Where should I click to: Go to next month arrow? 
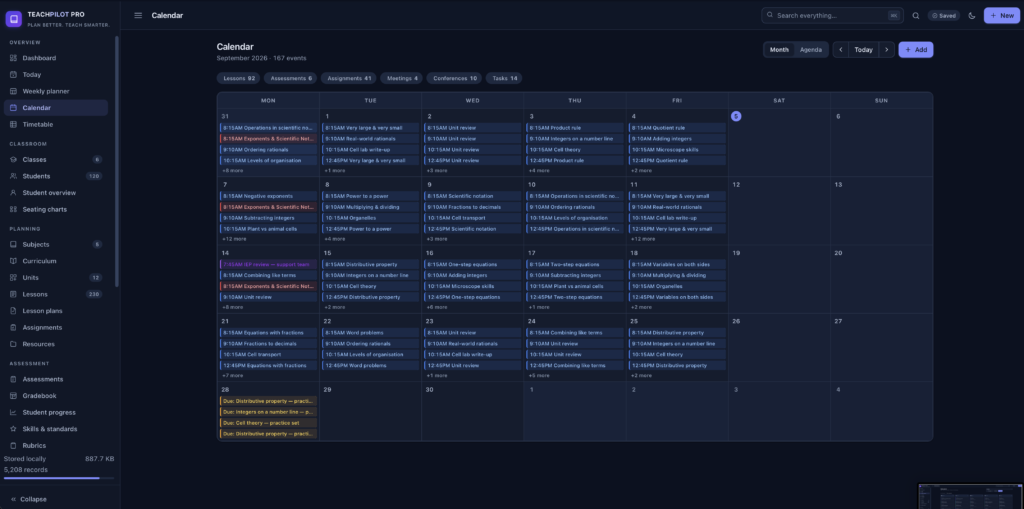(x=886, y=50)
